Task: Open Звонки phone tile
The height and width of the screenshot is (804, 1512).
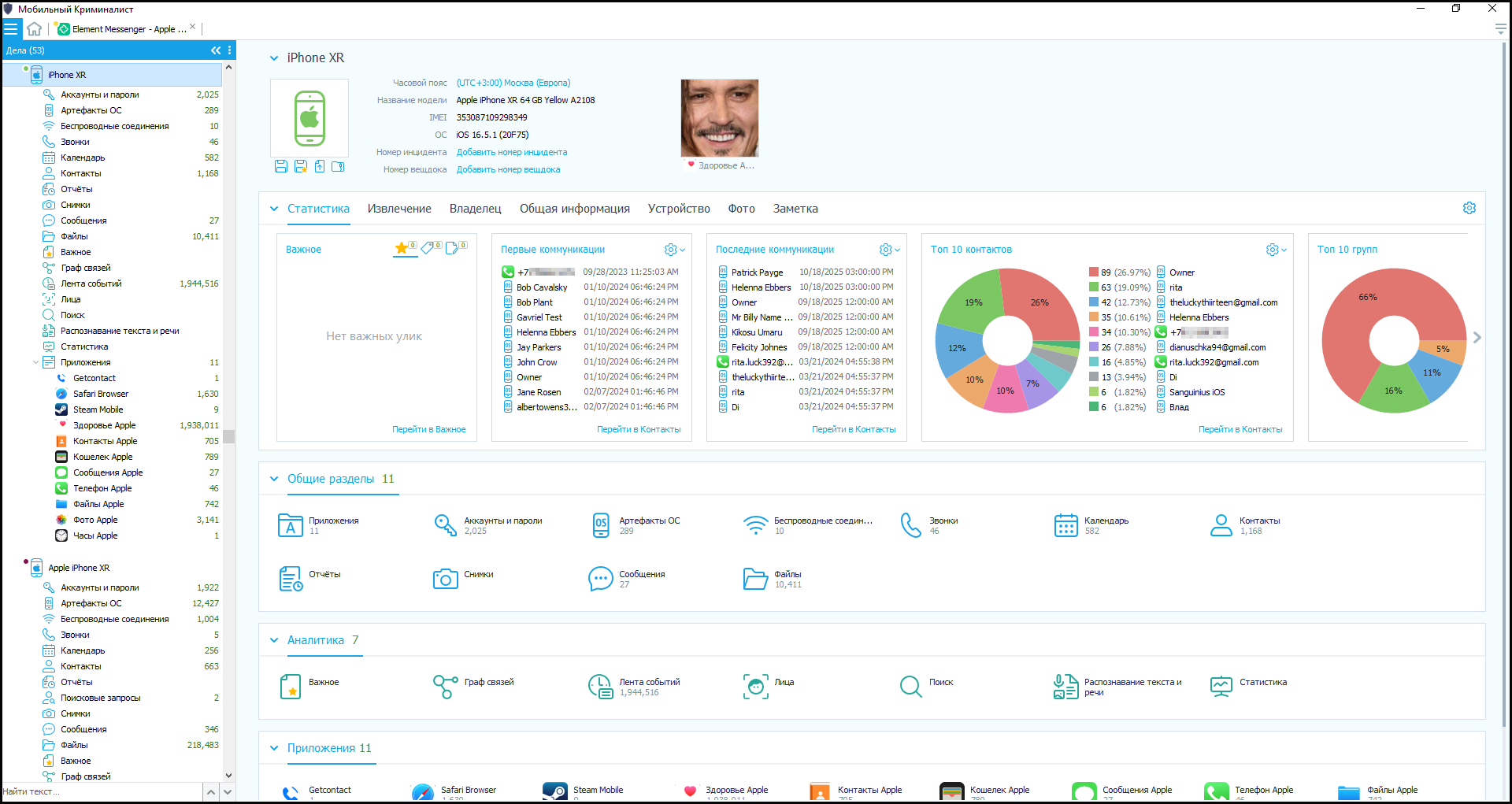Action: tap(910, 525)
